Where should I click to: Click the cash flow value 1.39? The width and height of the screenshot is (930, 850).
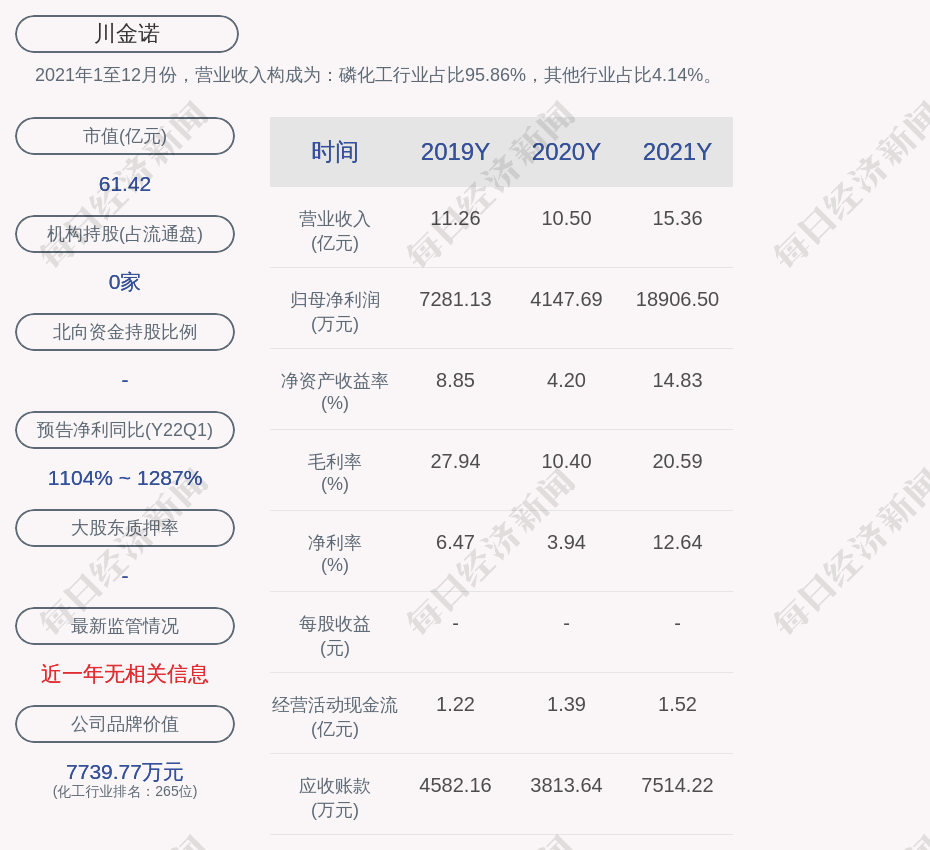coord(566,704)
